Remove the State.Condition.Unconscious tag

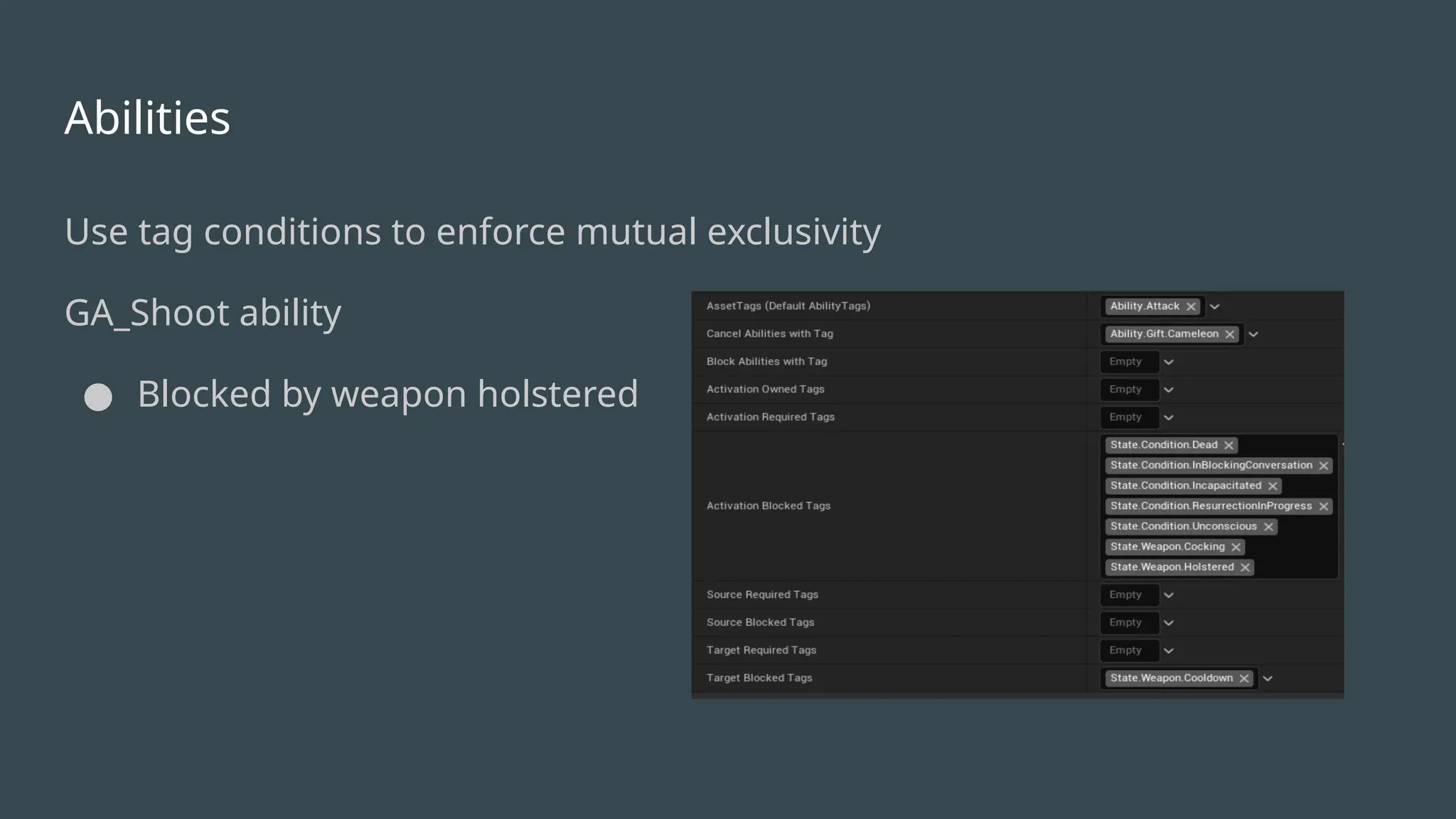pos(1268,527)
